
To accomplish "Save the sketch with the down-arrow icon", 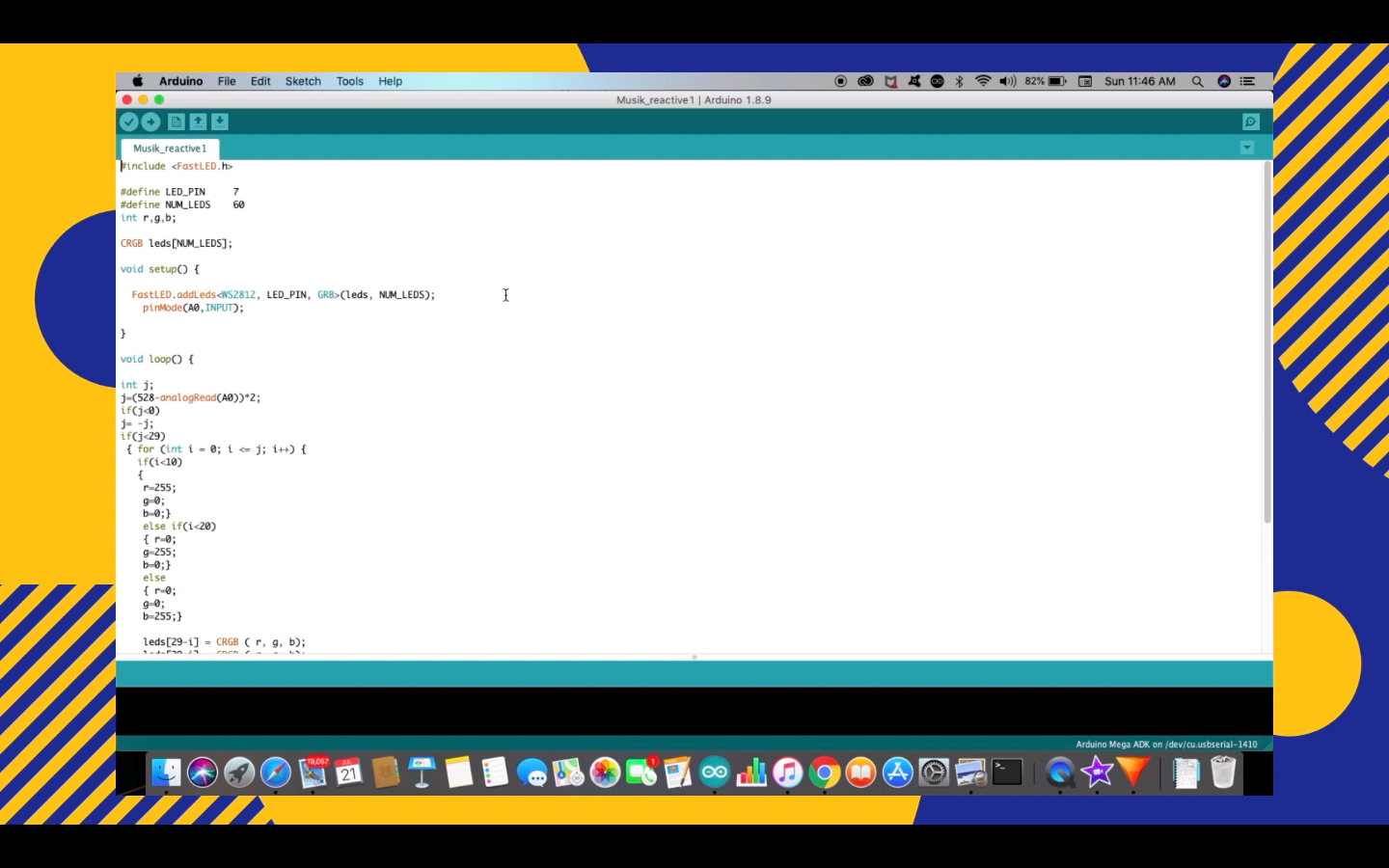I will [220, 122].
